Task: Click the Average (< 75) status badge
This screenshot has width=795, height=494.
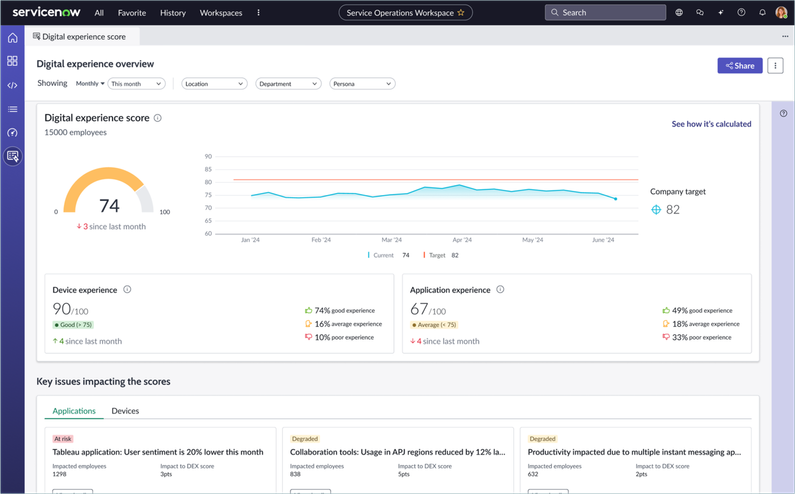Action: point(434,325)
